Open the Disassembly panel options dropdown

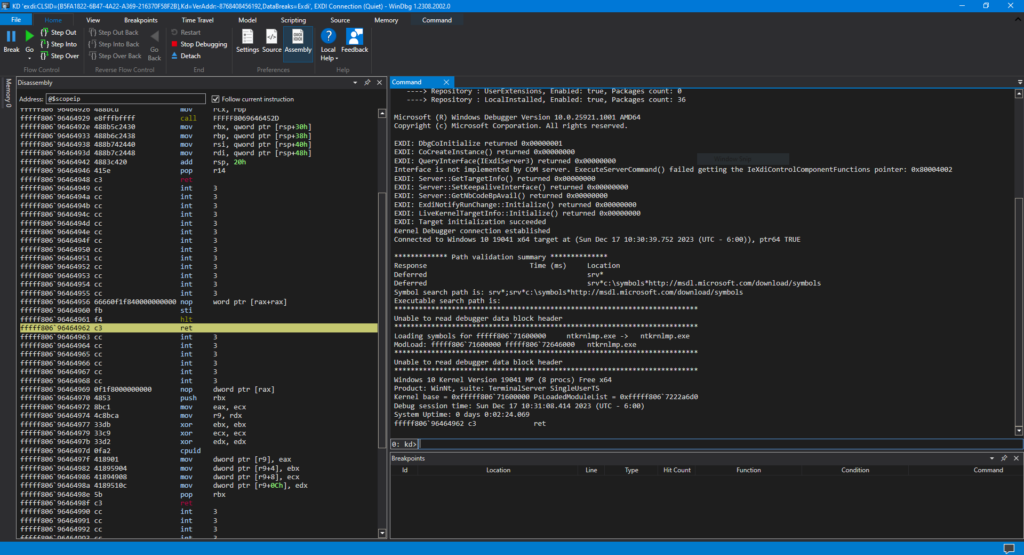point(355,83)
